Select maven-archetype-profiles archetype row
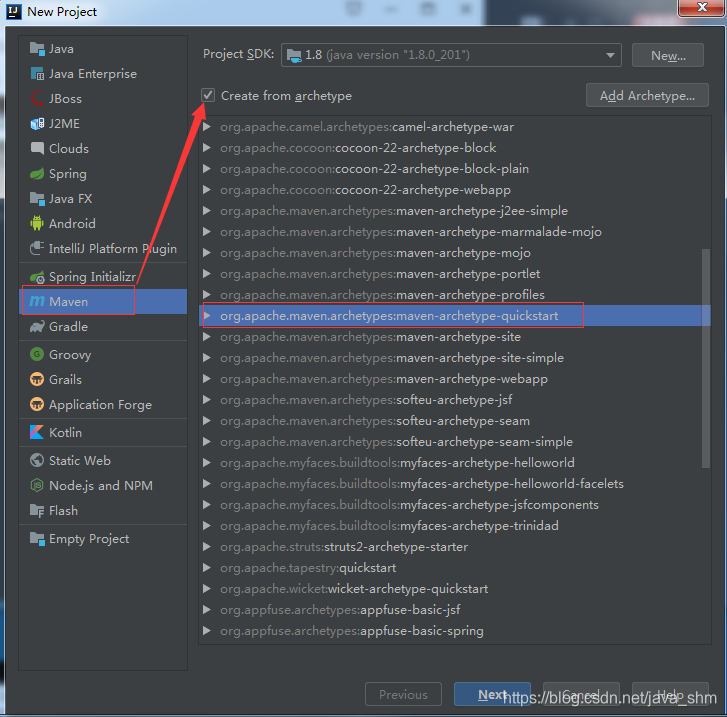 tap(455, 295)
